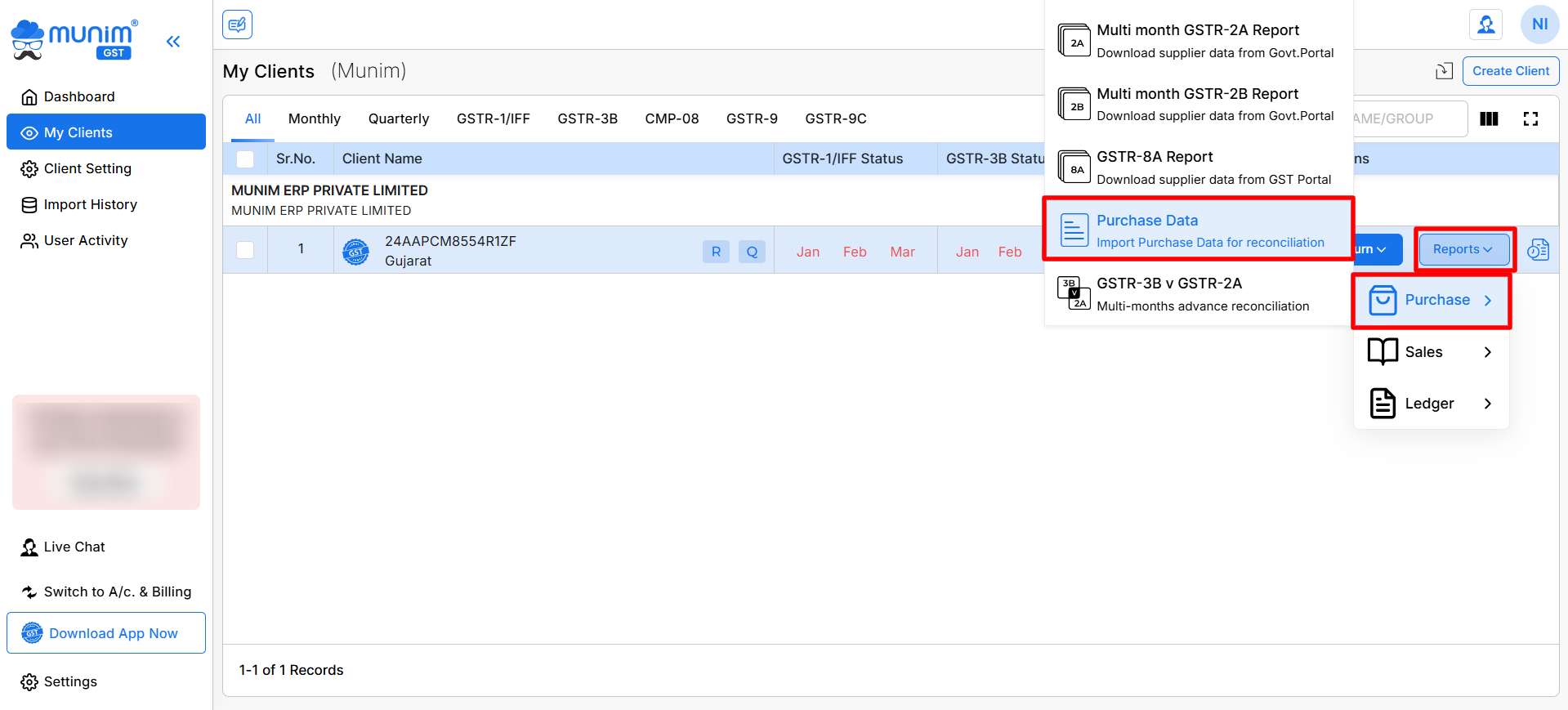The image size is (1568, 710).
Task: Collapse the sidebar with double-chevron icon
Action: click(x=172, y=42)
